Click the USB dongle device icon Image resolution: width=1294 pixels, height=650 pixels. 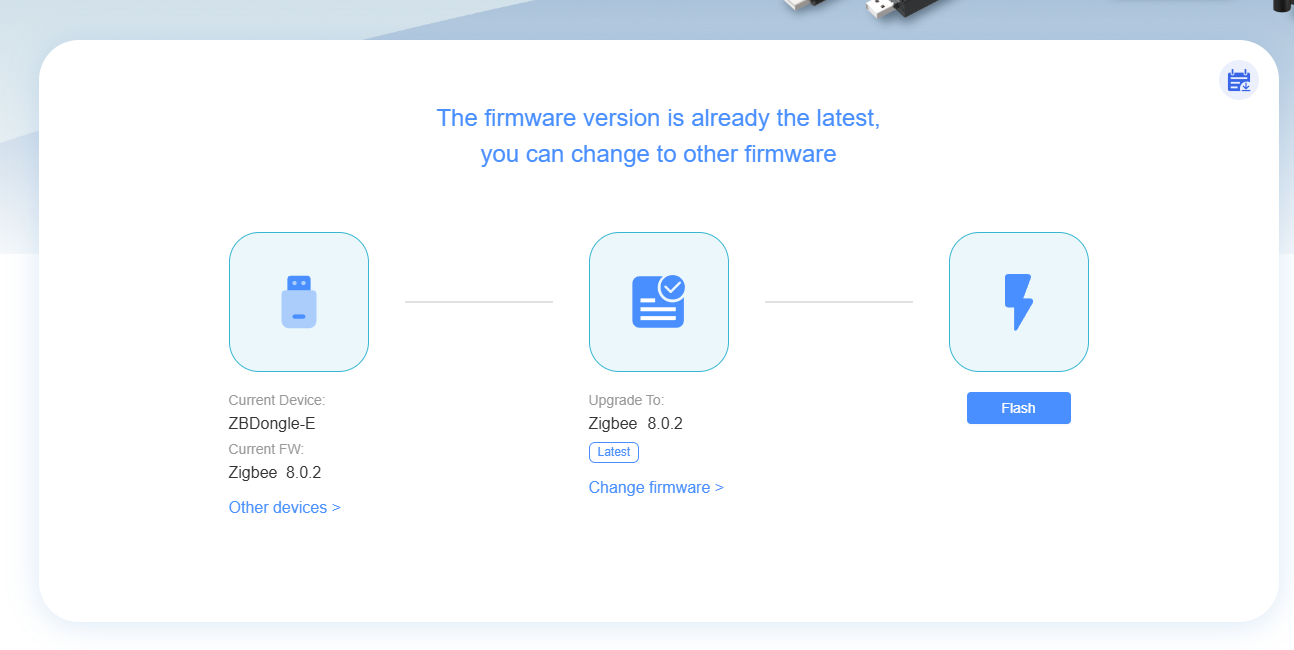click(x=299, y=302)
